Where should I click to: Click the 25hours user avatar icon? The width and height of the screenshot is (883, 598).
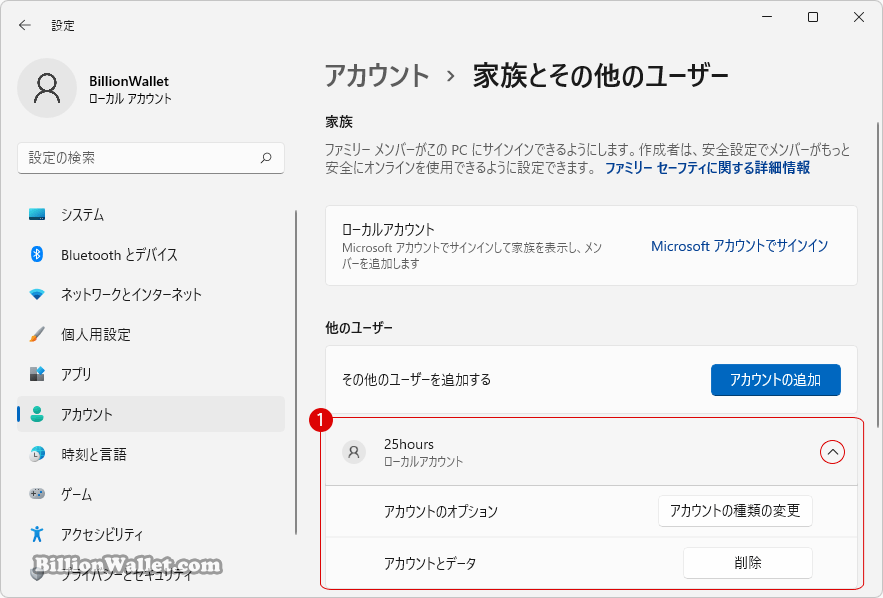pos(354,452)
